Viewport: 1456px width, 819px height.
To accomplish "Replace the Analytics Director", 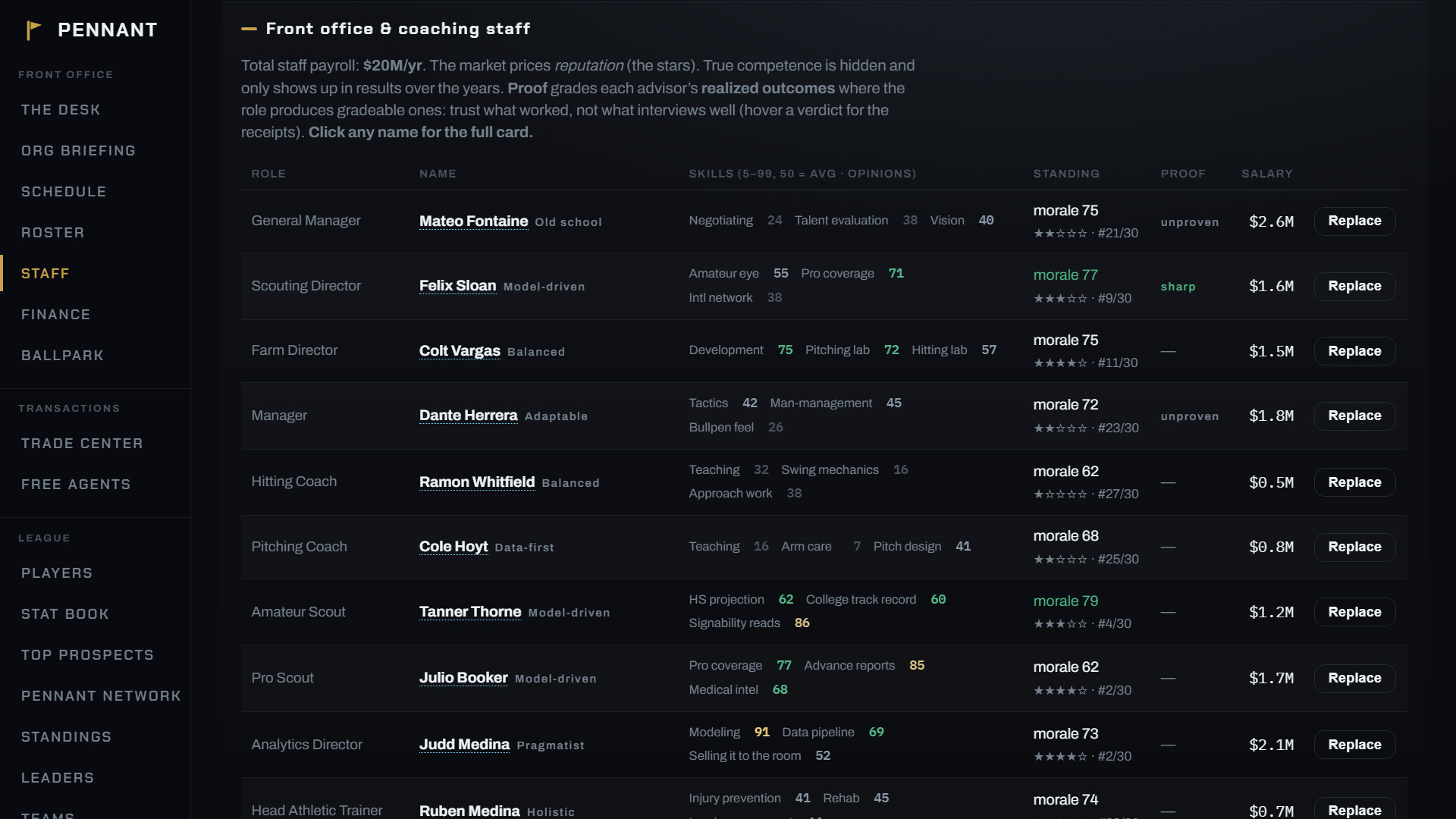I will 1354,745.
